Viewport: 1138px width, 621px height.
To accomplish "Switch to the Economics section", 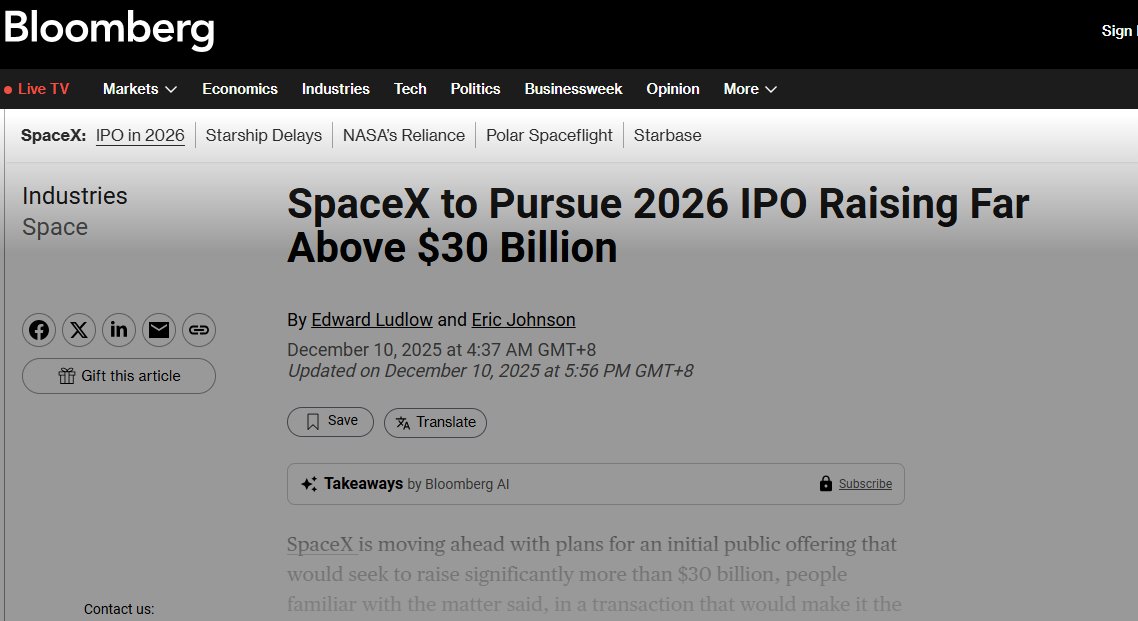I will tap(240, 88).
